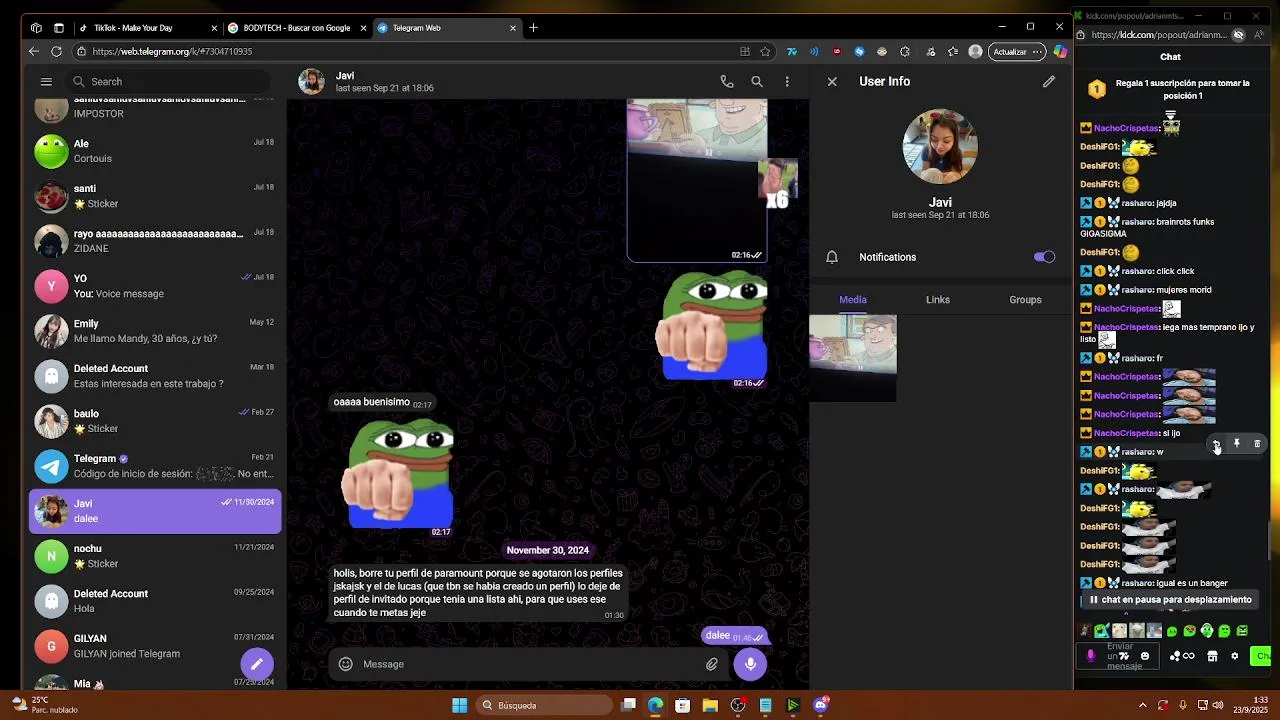1280x720 pixels.
Task: Click the Message input box
Action: point(530,664)
